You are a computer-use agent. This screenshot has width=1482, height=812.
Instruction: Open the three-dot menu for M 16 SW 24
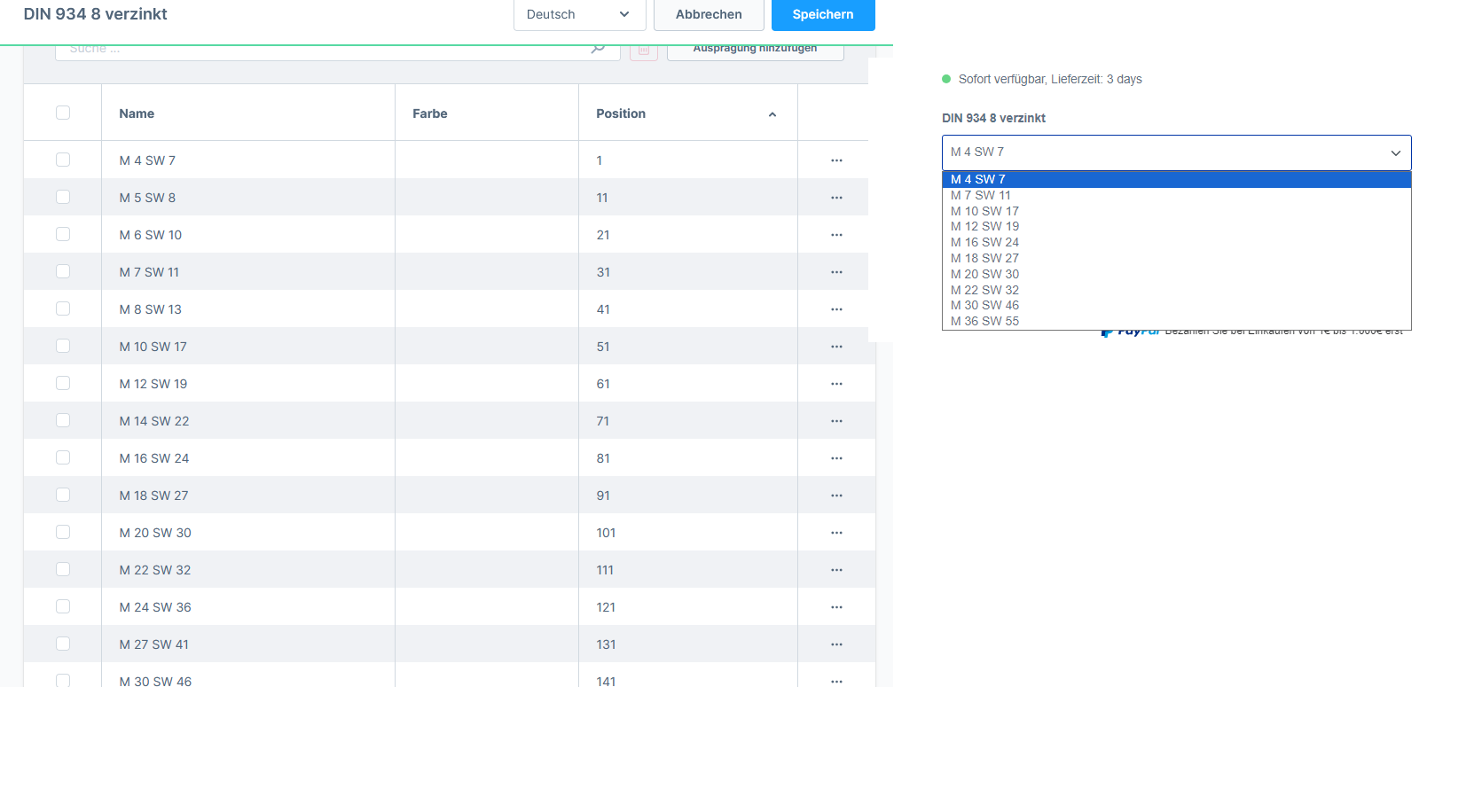coord(836,458)
